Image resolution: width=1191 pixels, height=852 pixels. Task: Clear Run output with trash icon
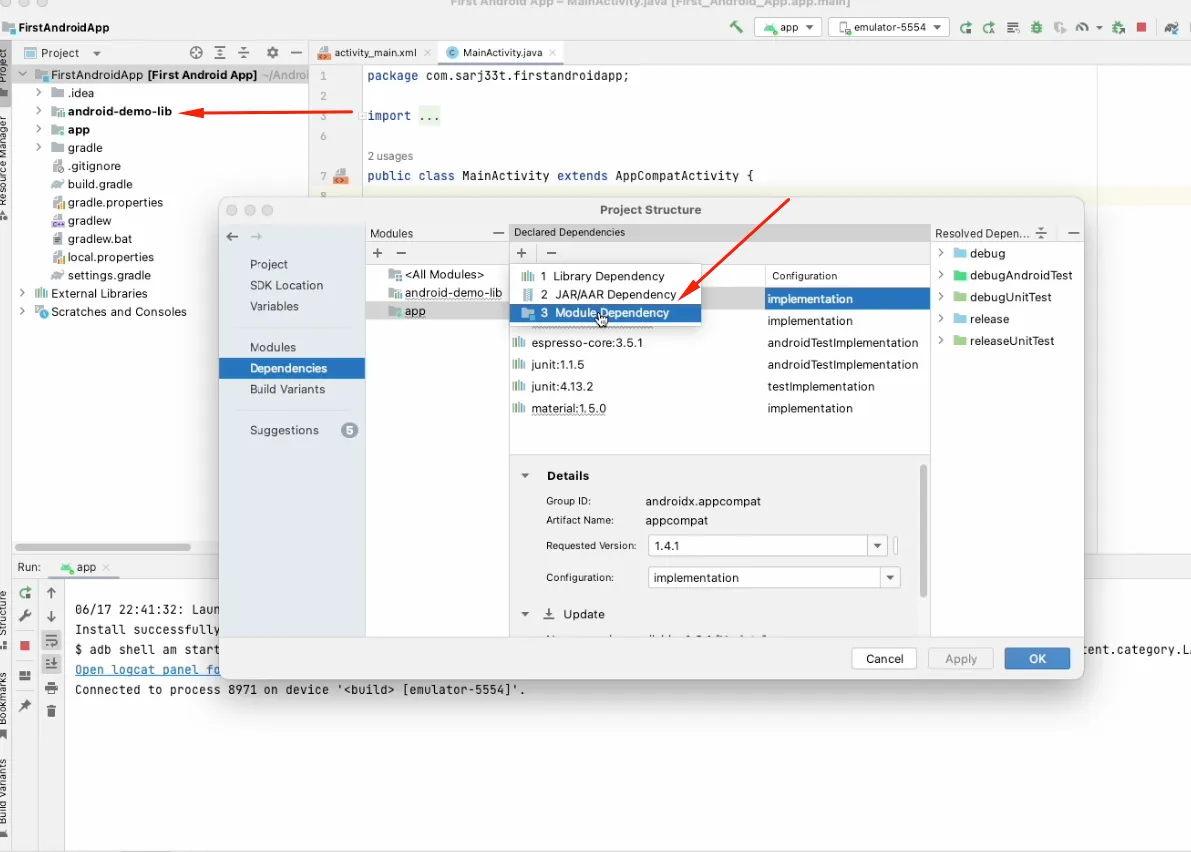click(51, 711)
